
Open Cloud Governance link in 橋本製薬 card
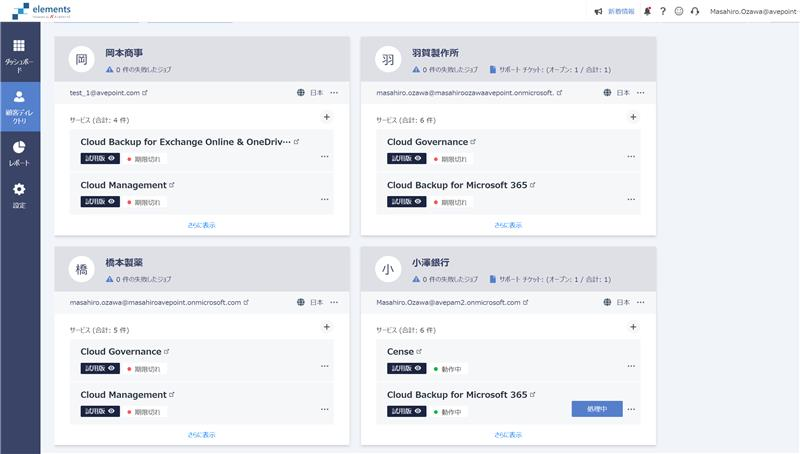coord(124,351)
